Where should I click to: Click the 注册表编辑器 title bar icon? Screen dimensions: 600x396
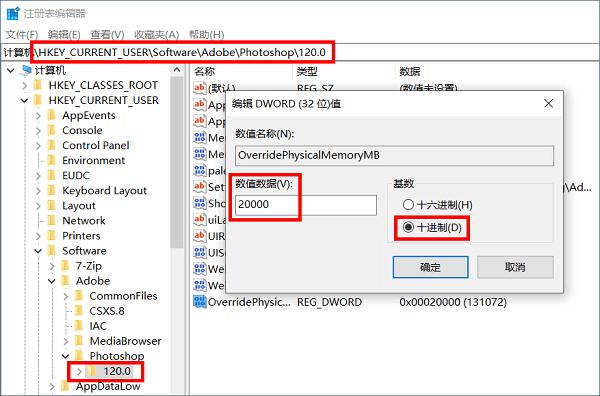[13, 13]
